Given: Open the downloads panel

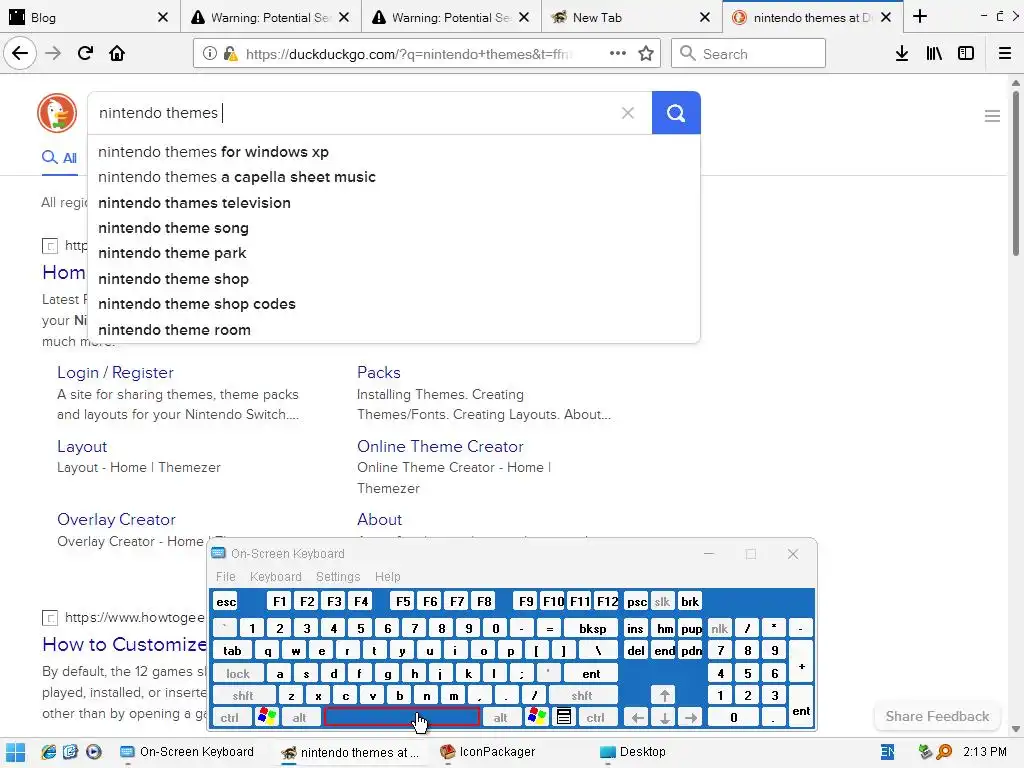Looking at the screenshot, I should click(x=902, y=54).
